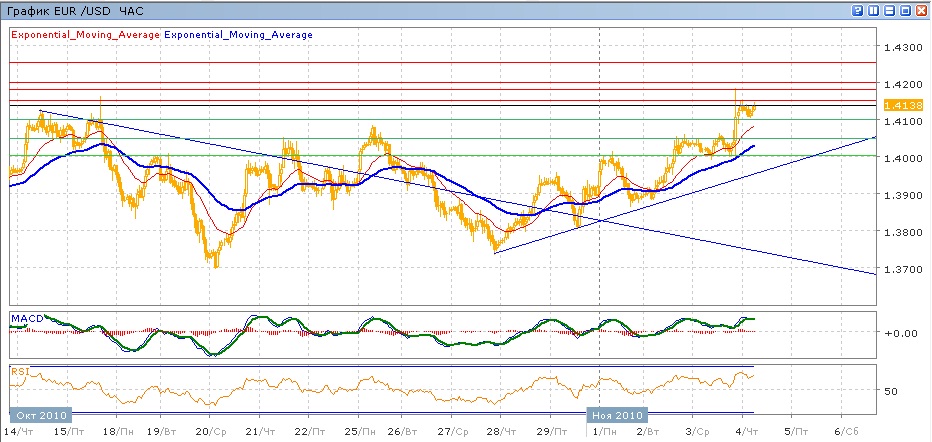Click the orange 1.4138 current price tag
This screenshot has width=932, height=442.
tap(898, 103)
